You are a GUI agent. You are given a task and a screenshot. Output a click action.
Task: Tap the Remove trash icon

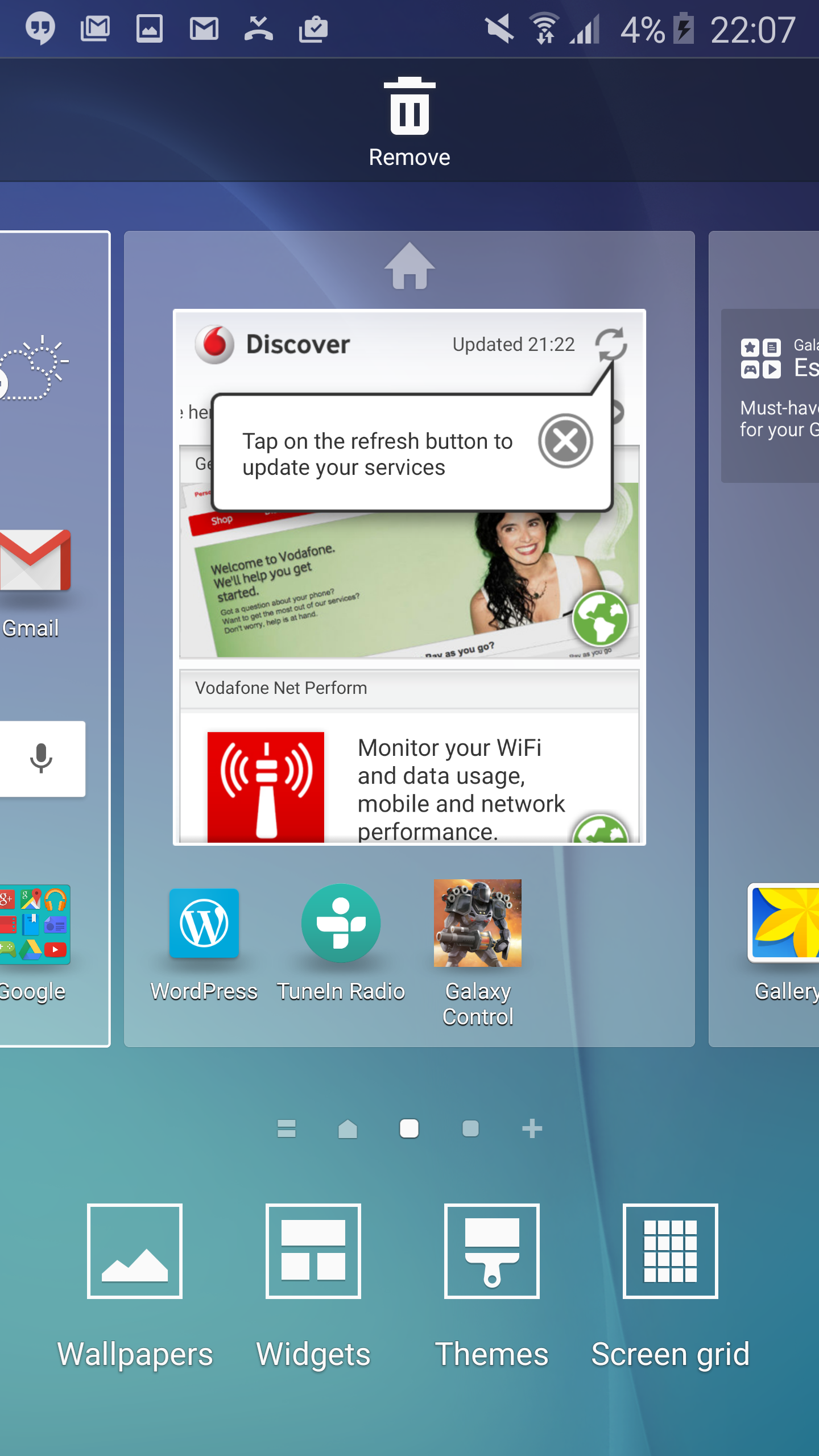[409, 106]
